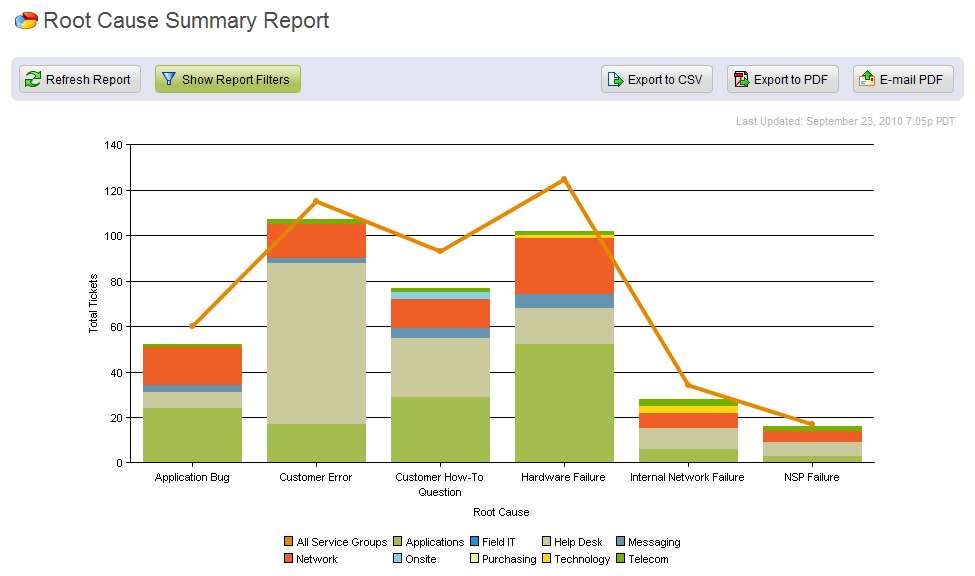Click the Applications segment in Hardware Failure bar
This screenshot has height=576, width=975.
pyautogui.click(x=564, y=403)
